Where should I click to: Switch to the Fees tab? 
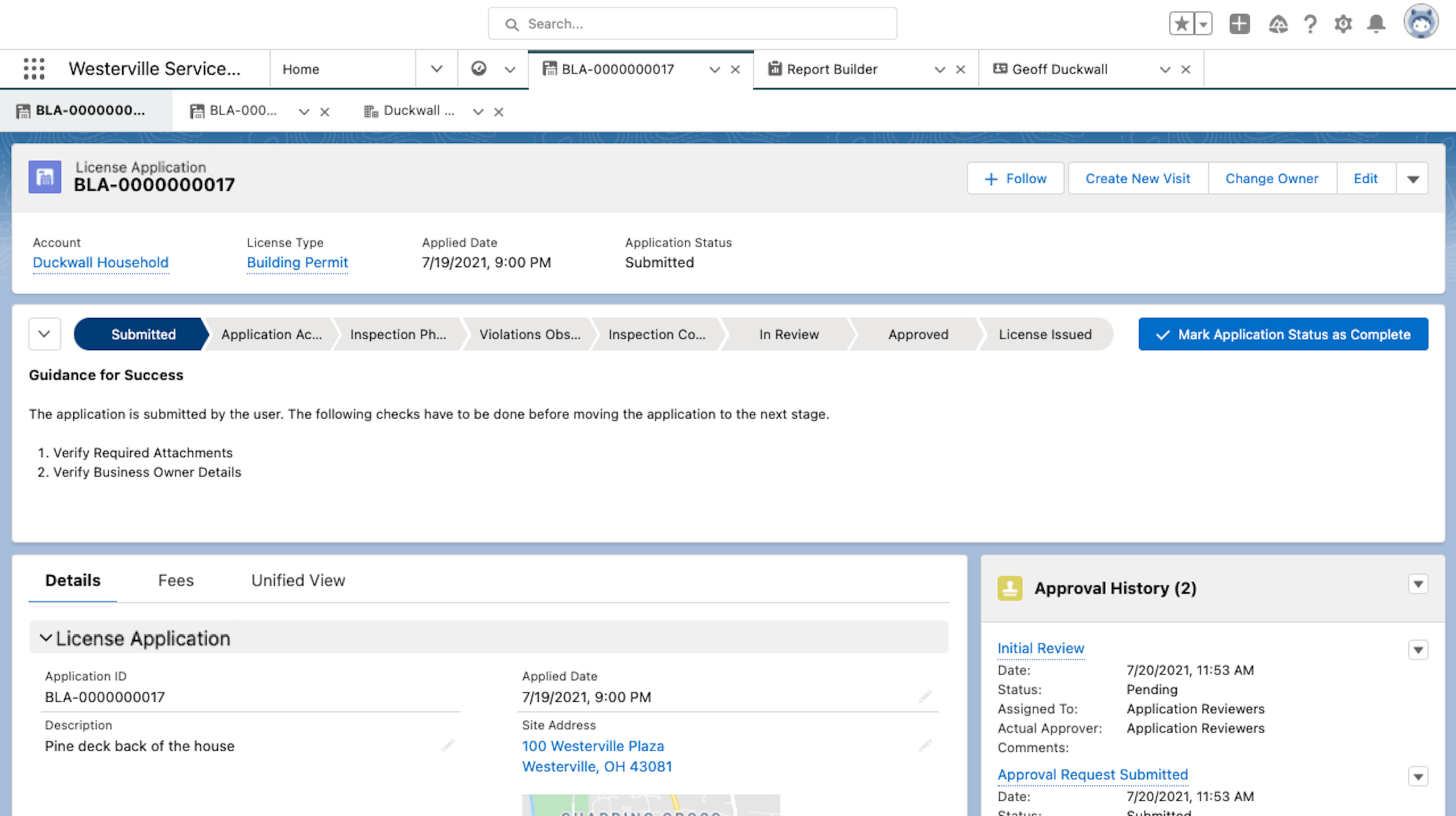176,580
